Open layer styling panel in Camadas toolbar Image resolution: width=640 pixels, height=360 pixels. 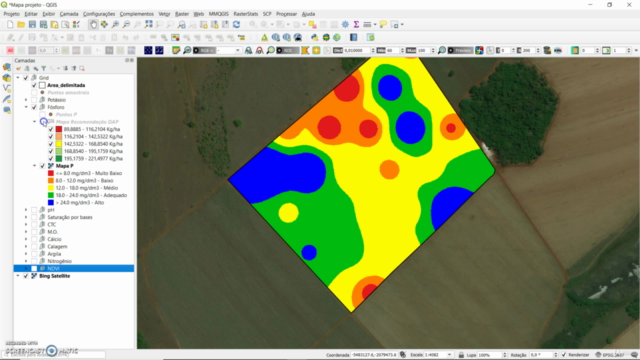[x=18, y=69]
